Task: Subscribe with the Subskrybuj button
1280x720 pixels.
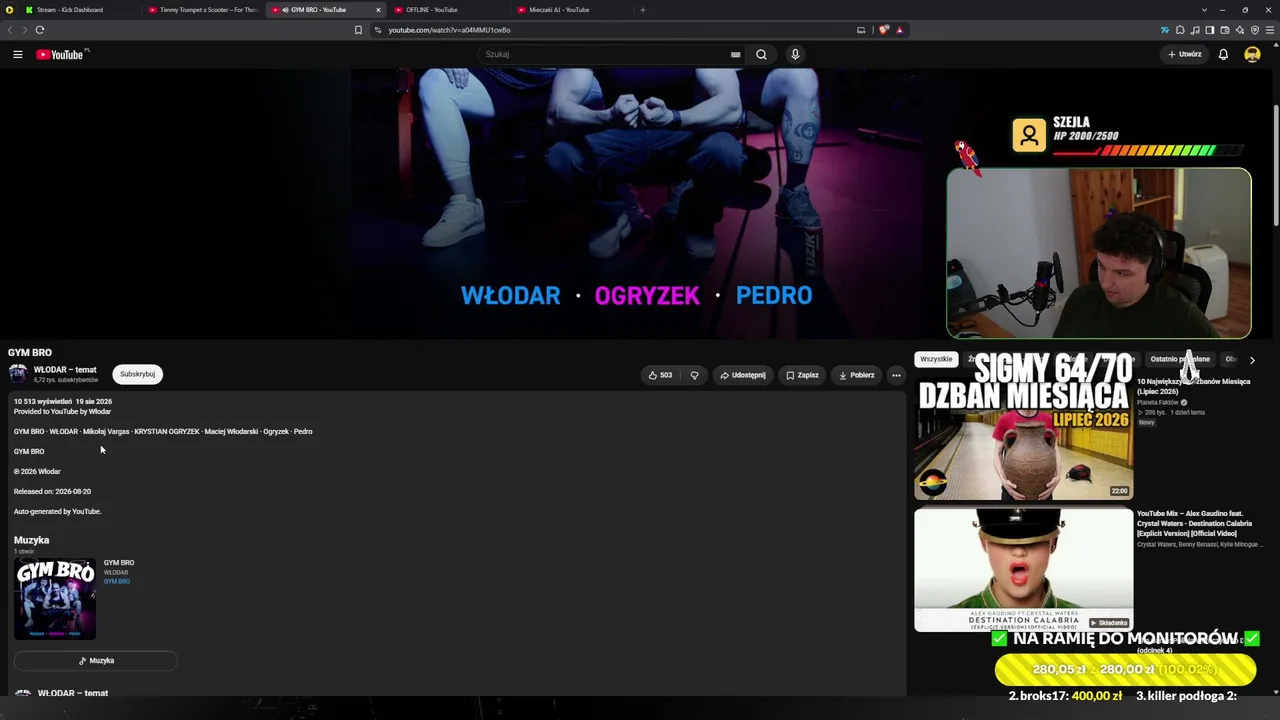Action: point(138,374)
